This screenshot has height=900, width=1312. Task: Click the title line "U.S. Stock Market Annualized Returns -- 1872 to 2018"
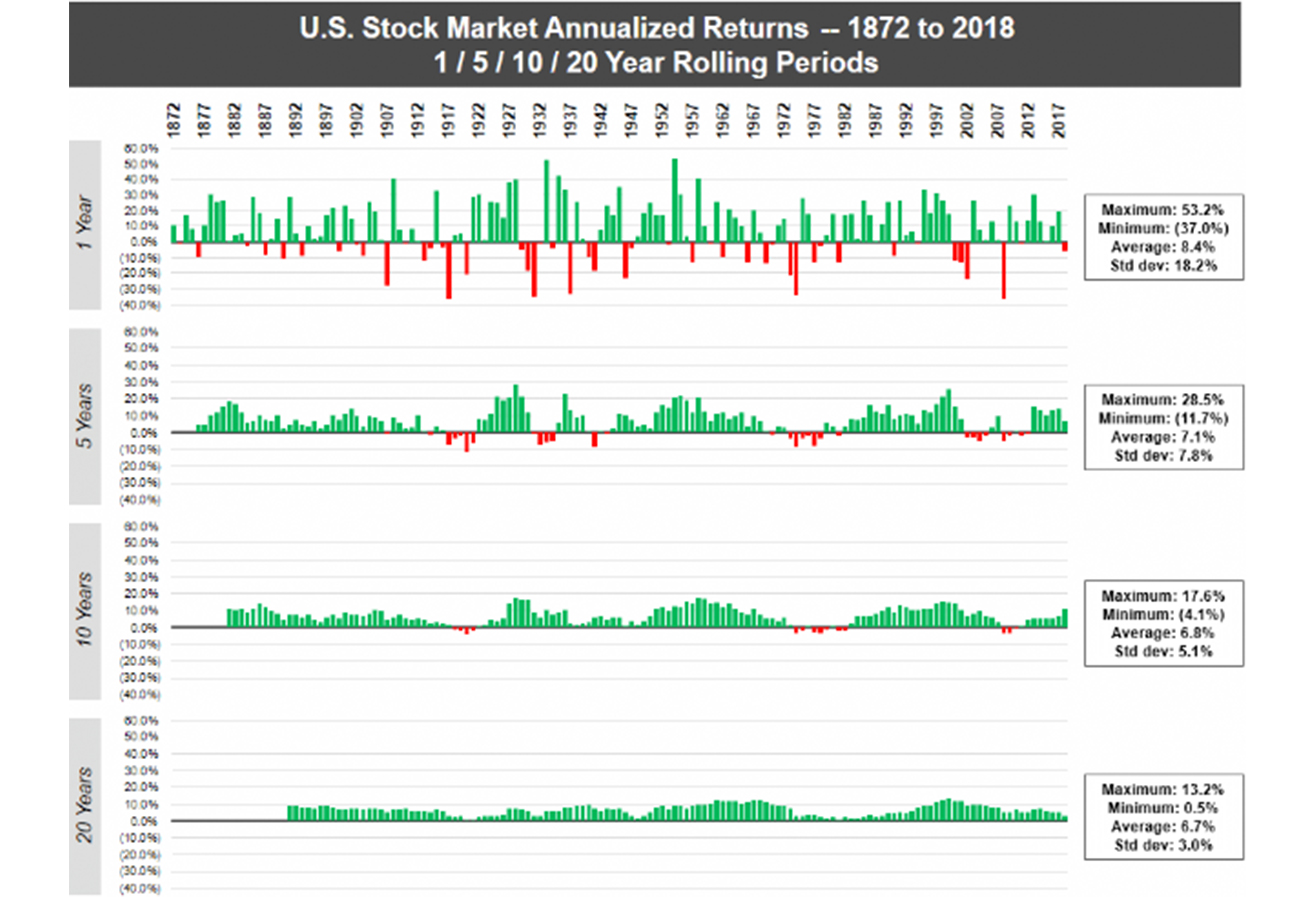(x=657, y=28)
